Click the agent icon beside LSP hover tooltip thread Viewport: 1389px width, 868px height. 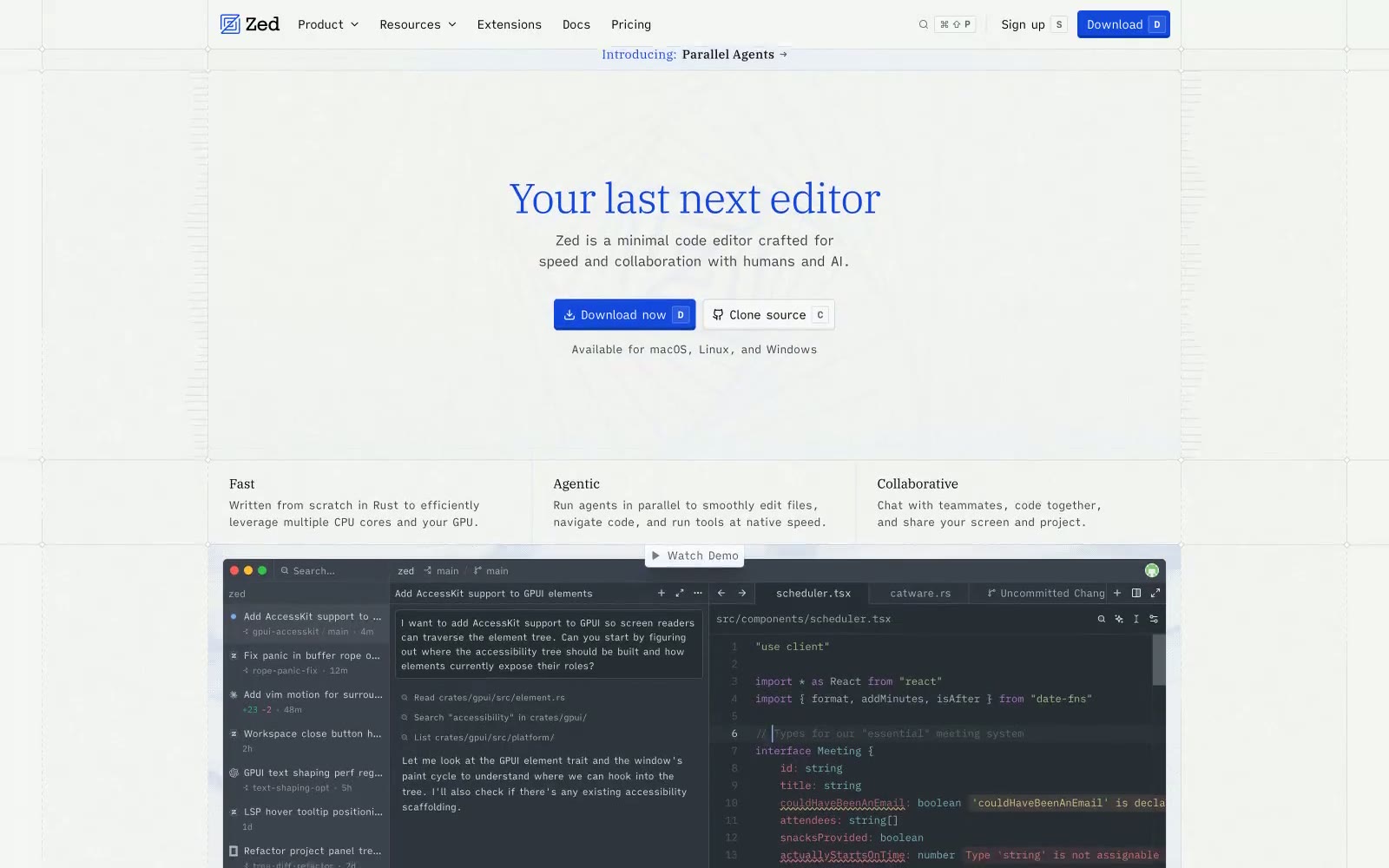pyautogui.click(x=234, y=812)
